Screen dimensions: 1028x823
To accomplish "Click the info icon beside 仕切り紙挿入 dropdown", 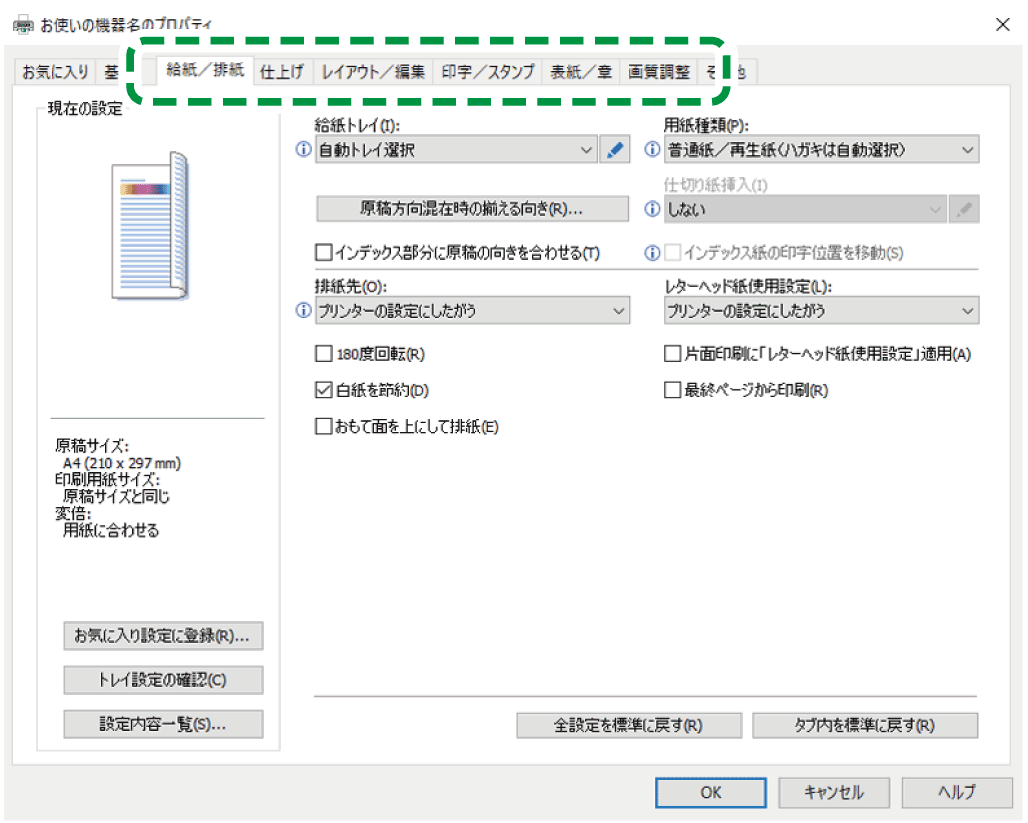I will pyautogui.click(x=653, y=210).
